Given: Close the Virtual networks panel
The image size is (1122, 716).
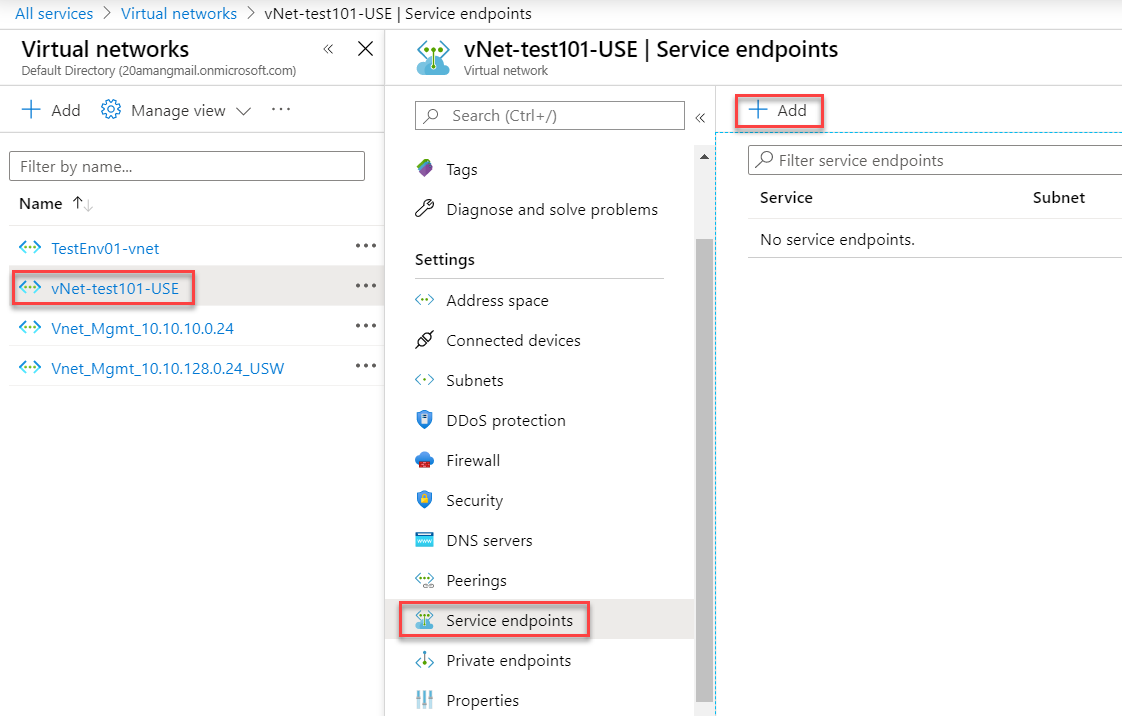Looking at the screenshot, I should tap(366, 49).
